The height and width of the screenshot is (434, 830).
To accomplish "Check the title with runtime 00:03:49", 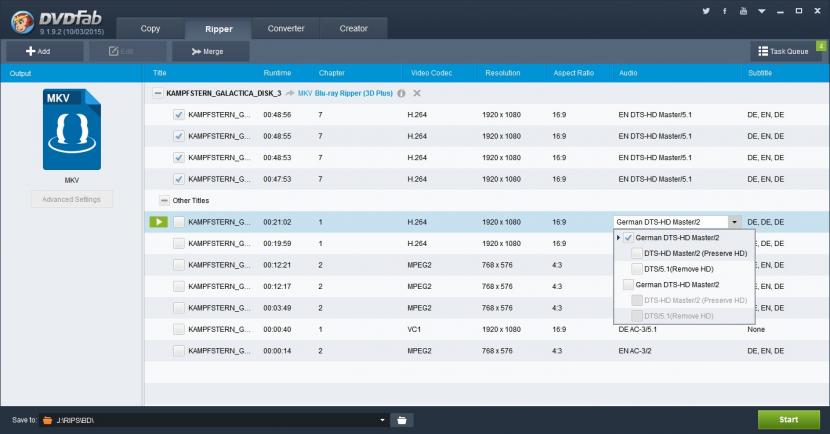I will point(179,308).
